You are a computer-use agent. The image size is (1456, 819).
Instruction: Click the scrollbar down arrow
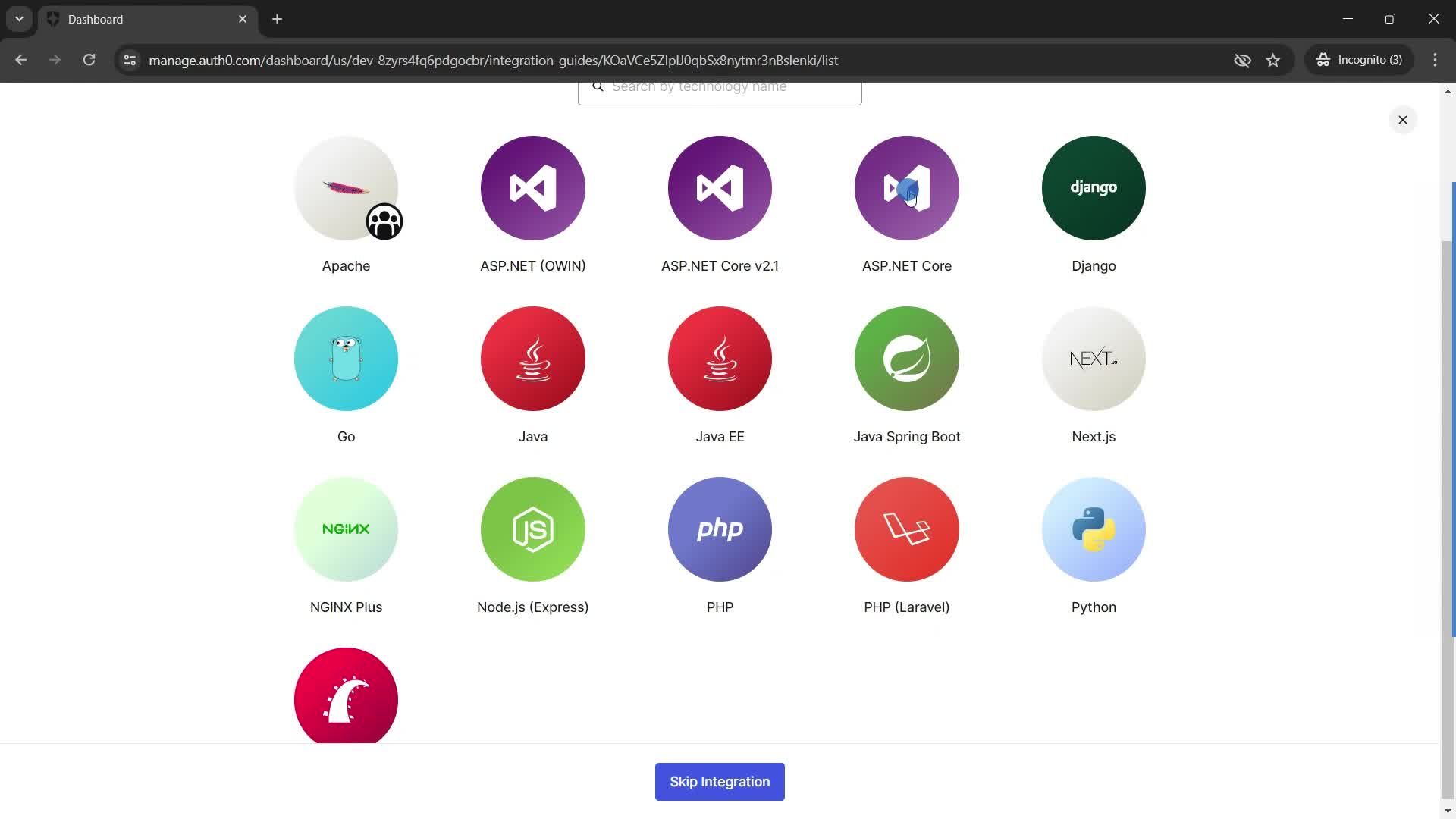[1448, 811]
